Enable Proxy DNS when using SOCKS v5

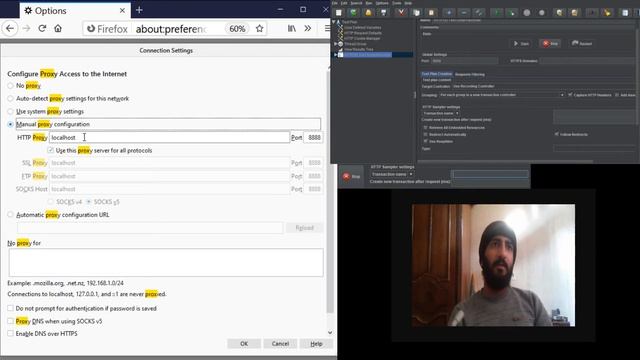coord(10,321)
